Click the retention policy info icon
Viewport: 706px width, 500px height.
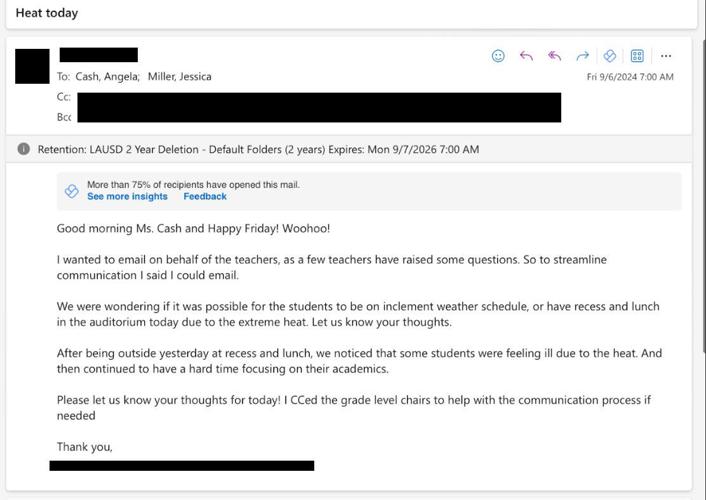[x=24, y=149]
